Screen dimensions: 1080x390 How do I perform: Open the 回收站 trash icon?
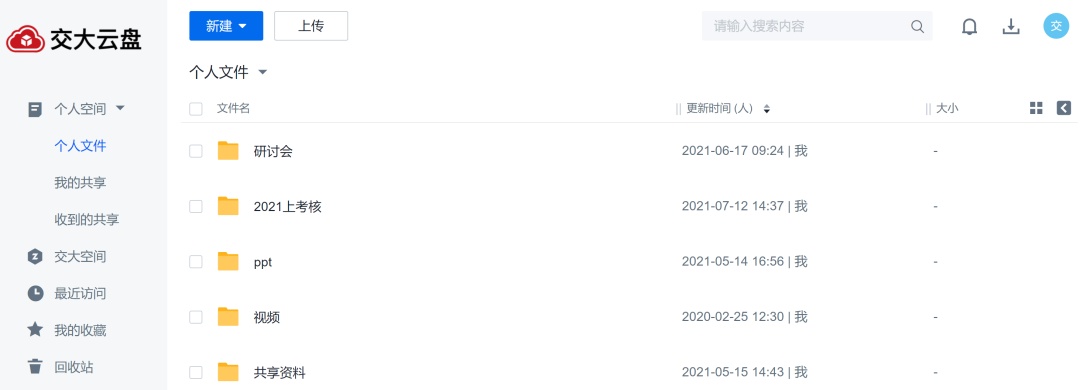(x=35, y=367)
